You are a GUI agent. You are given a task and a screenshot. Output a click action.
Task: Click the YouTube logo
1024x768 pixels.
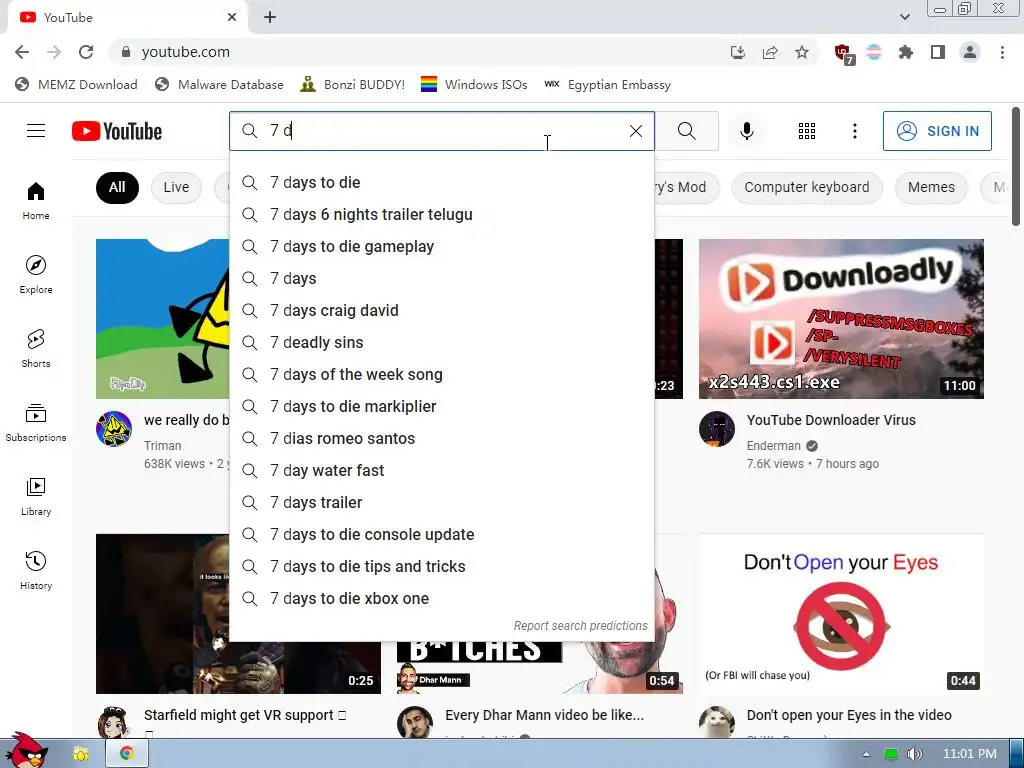117,131
